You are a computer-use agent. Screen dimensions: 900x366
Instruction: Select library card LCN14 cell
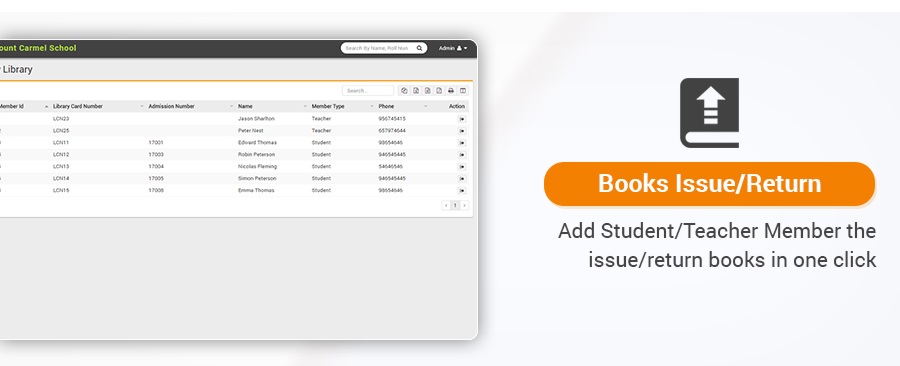61,178
